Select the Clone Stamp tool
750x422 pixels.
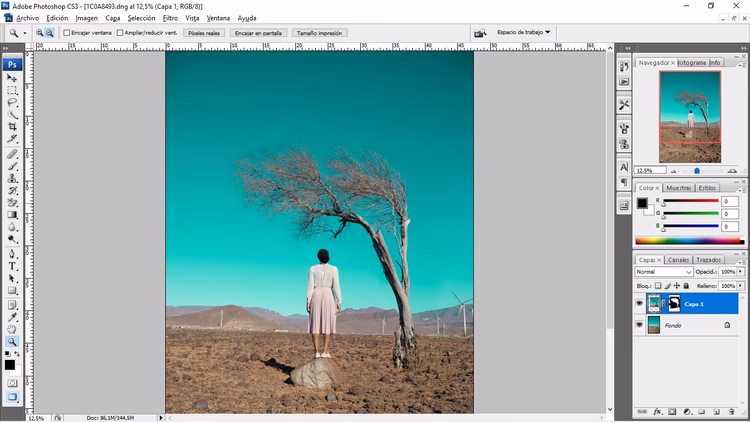[x=12, y=178]
